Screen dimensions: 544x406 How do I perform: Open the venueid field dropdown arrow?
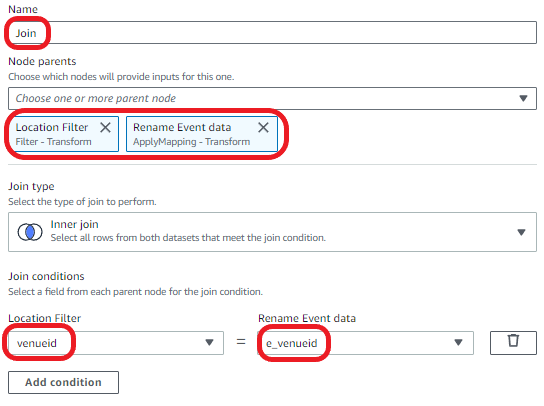pos(209,342)
